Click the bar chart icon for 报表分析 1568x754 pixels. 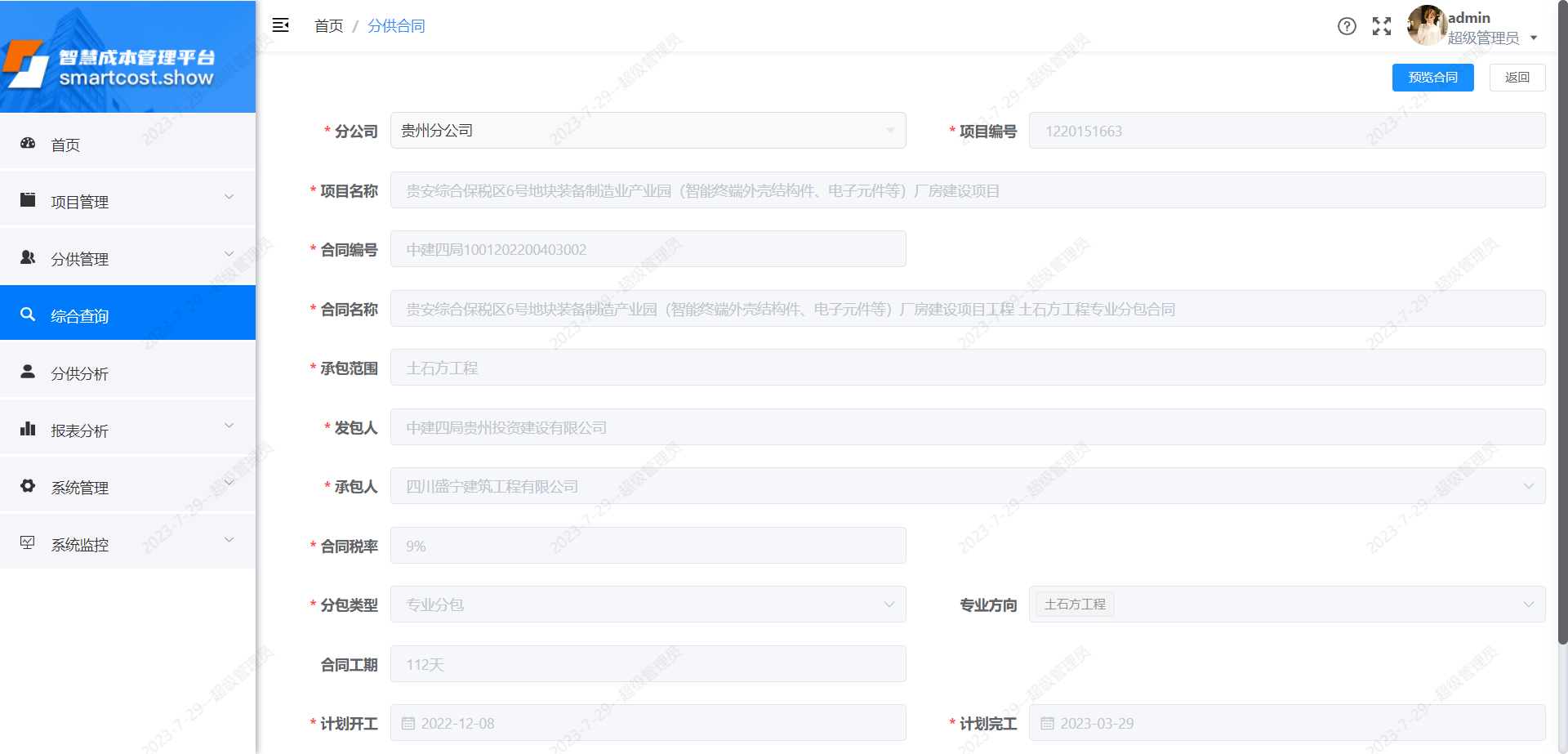[28, 429]
